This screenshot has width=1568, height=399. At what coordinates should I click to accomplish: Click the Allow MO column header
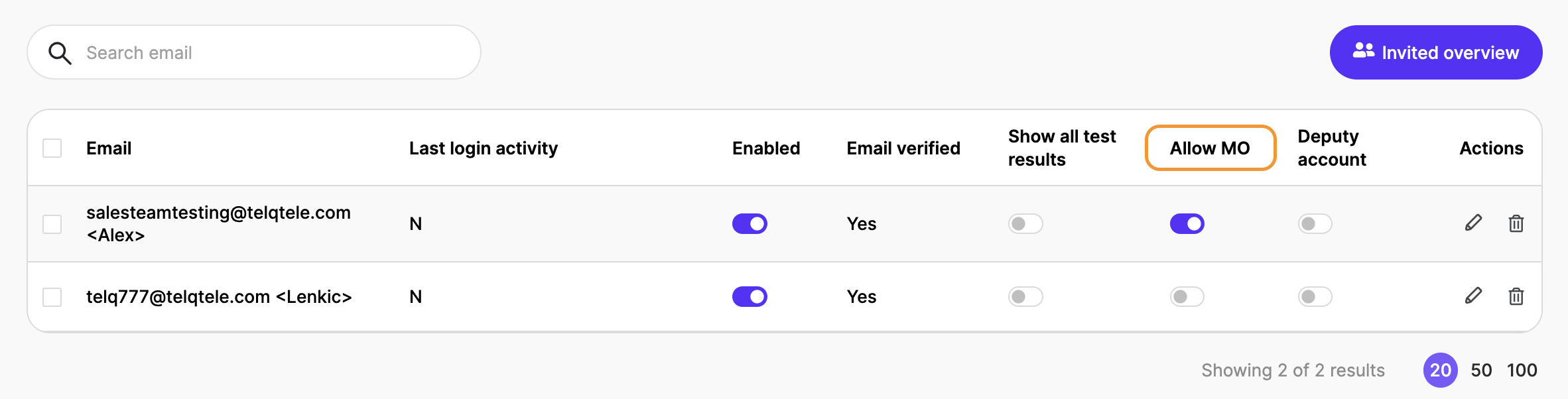pyautogui.click(x=1210, y=148)
